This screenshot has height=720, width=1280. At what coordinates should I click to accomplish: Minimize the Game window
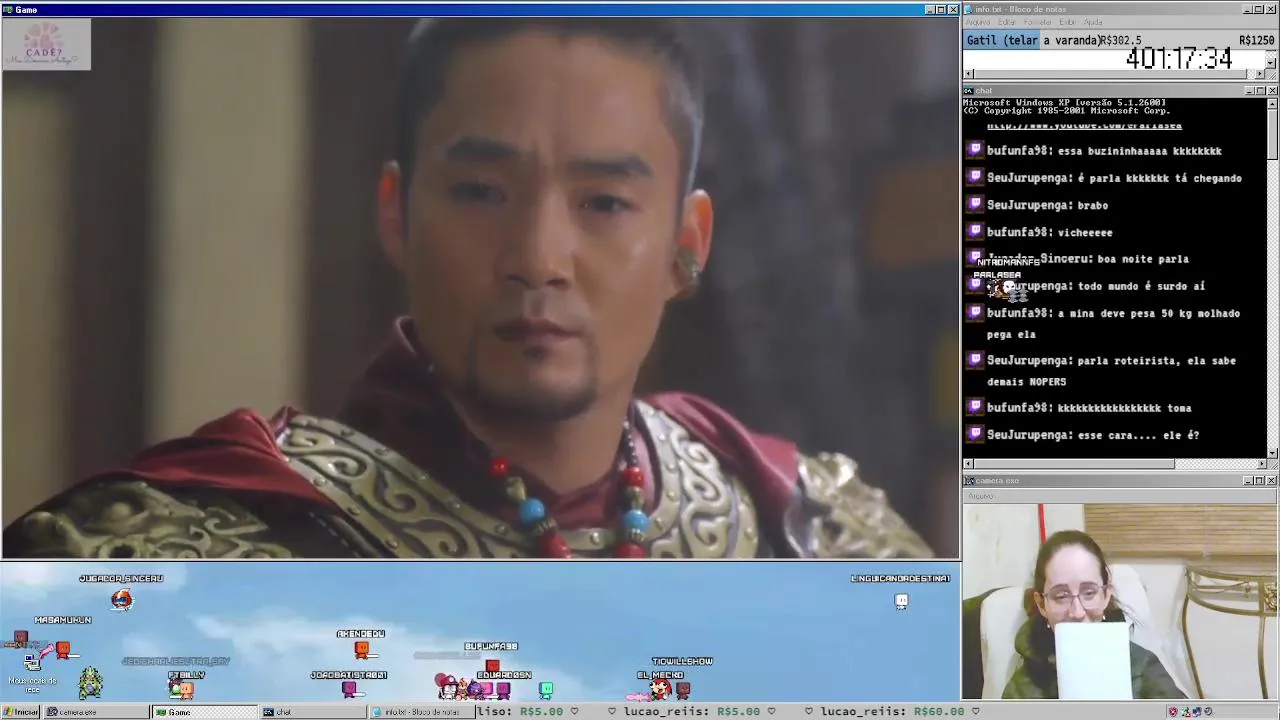pos(930,10)
